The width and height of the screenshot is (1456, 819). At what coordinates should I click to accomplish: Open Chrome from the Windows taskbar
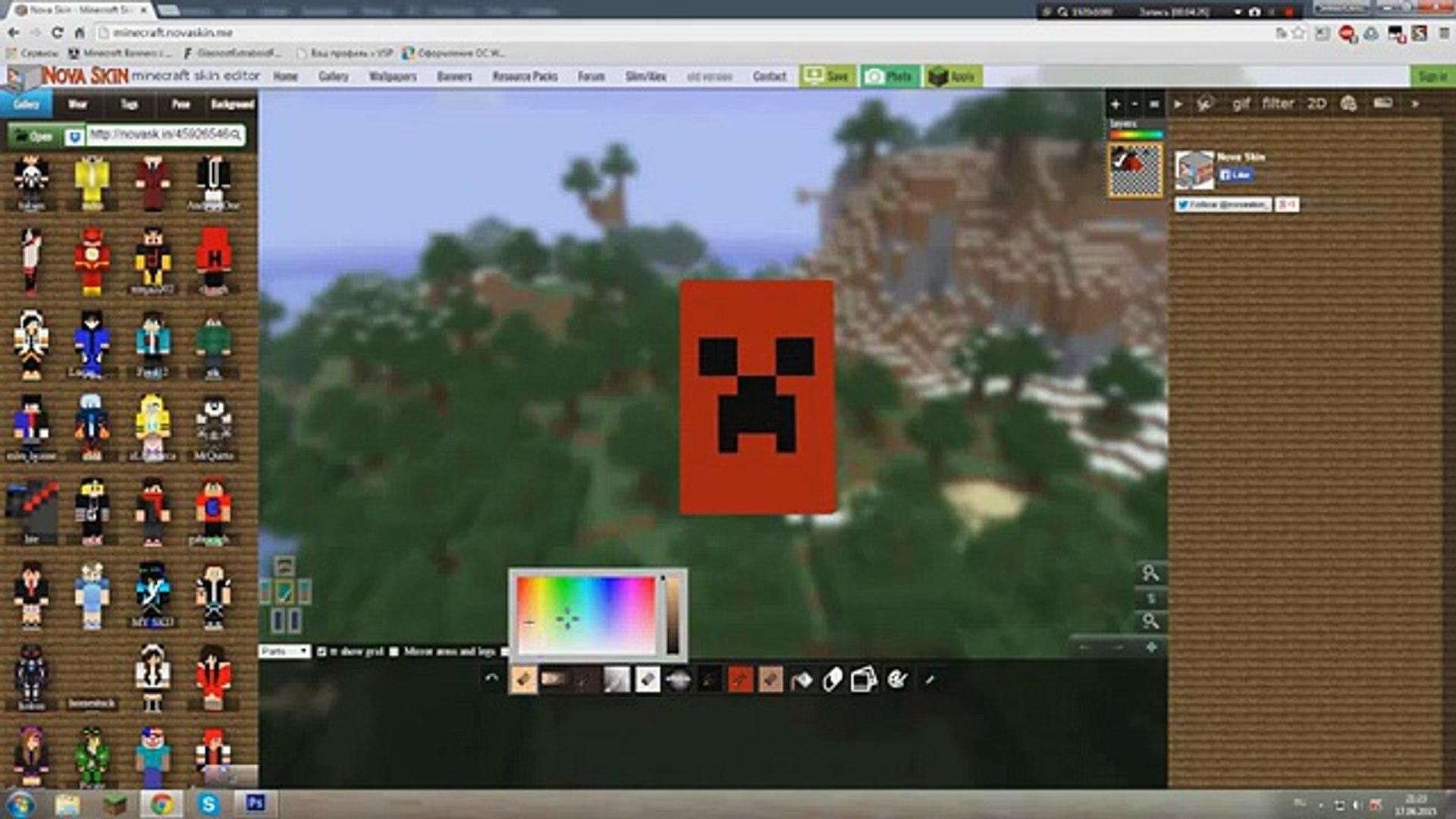[x=161, y=804]
